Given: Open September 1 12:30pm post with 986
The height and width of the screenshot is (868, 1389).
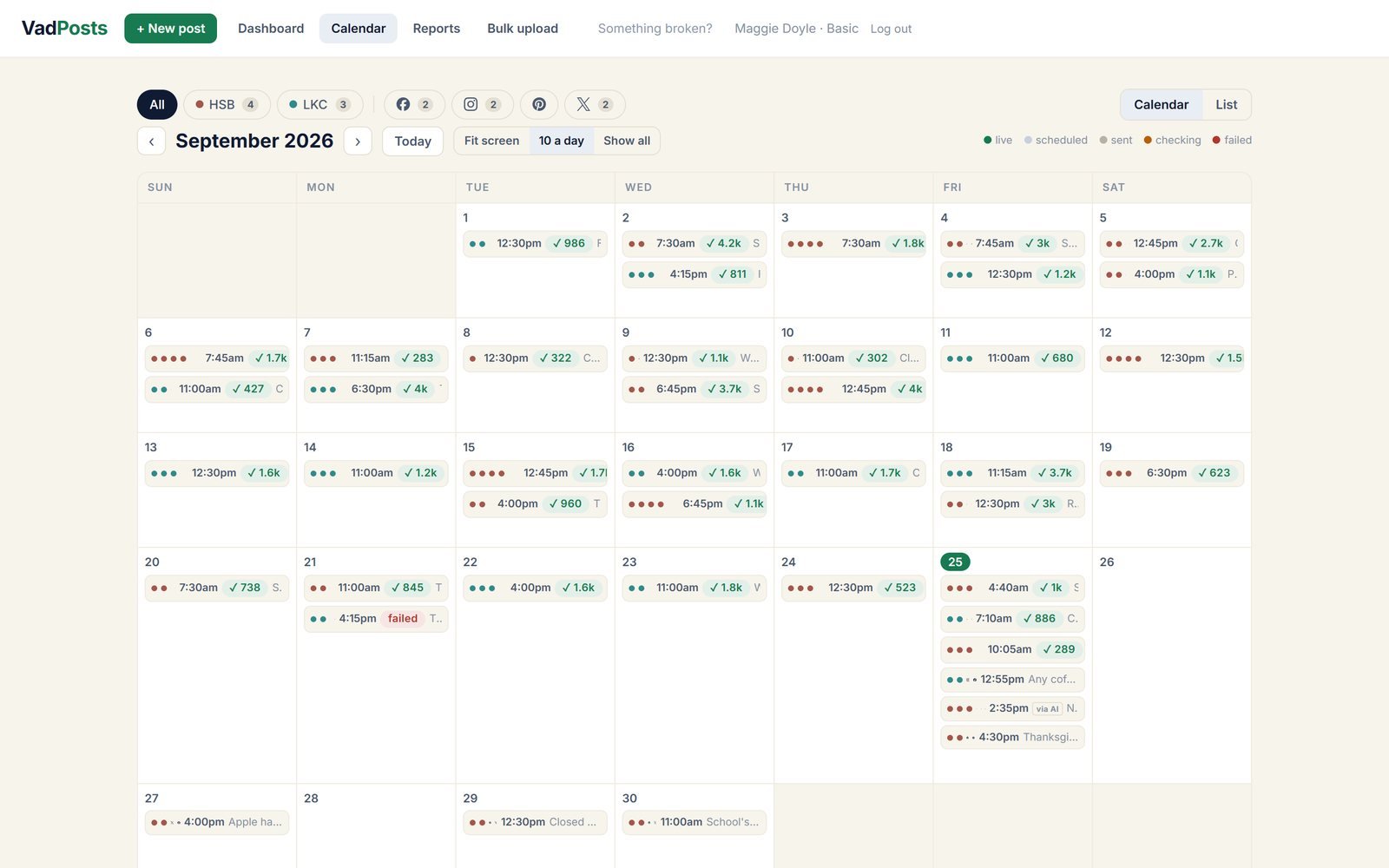Looking at the screenshot, I should pos(535,243).
